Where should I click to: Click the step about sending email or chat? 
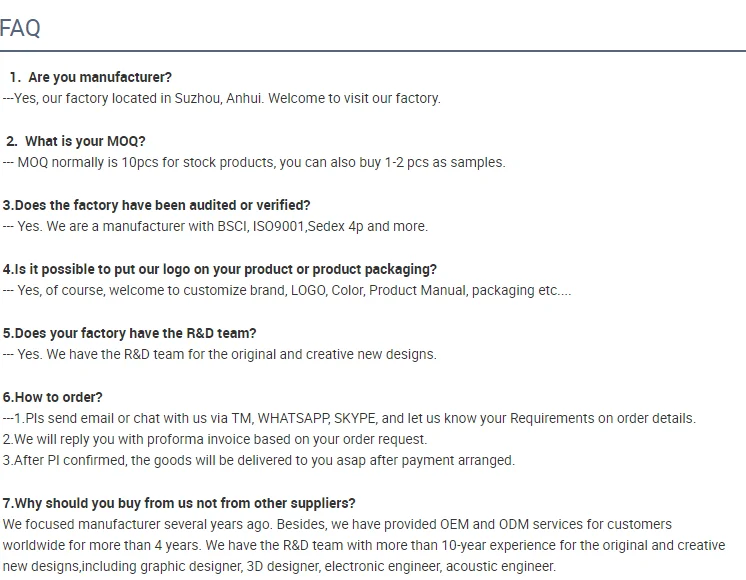pyautogui.click(x=349, y=418)
